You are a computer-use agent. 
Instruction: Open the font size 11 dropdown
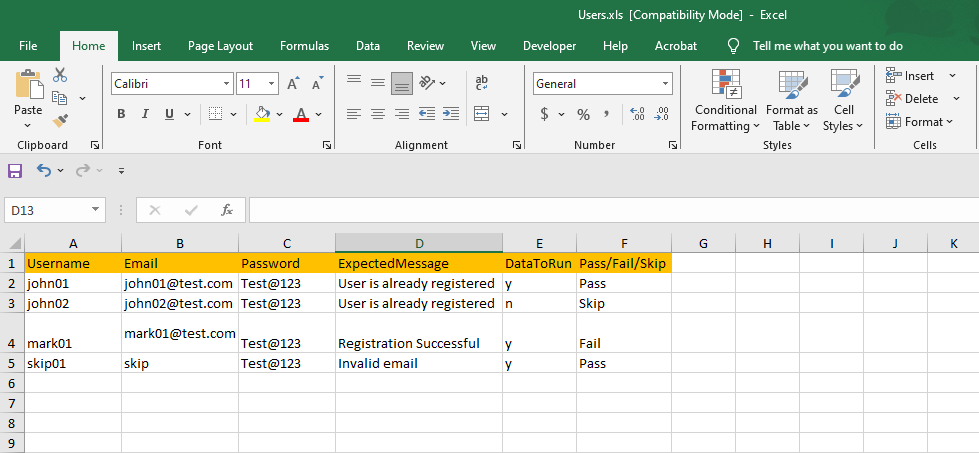click(x=272, y=84)
